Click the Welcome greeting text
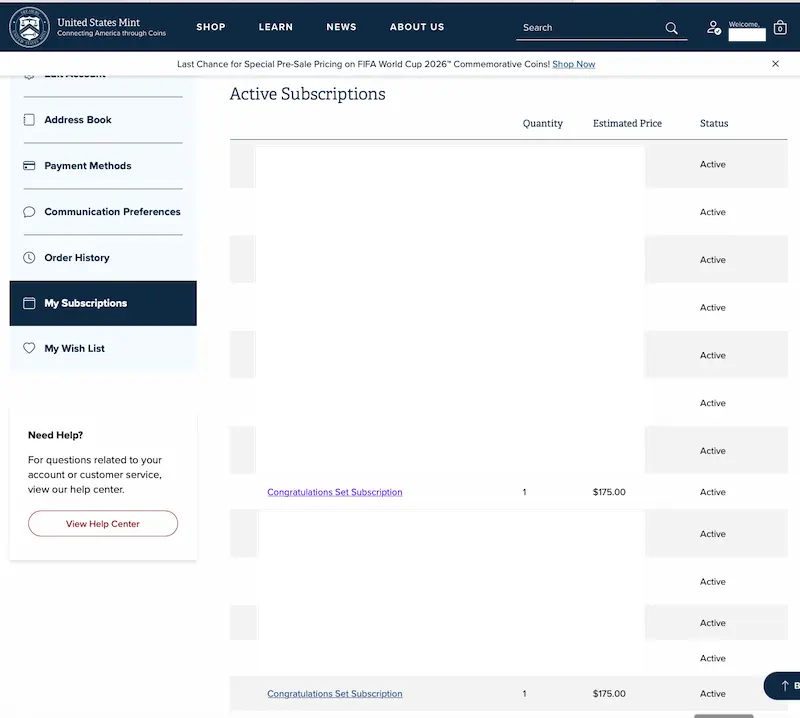Viewport: 800px width, 718px height. [x=744, y=24]
